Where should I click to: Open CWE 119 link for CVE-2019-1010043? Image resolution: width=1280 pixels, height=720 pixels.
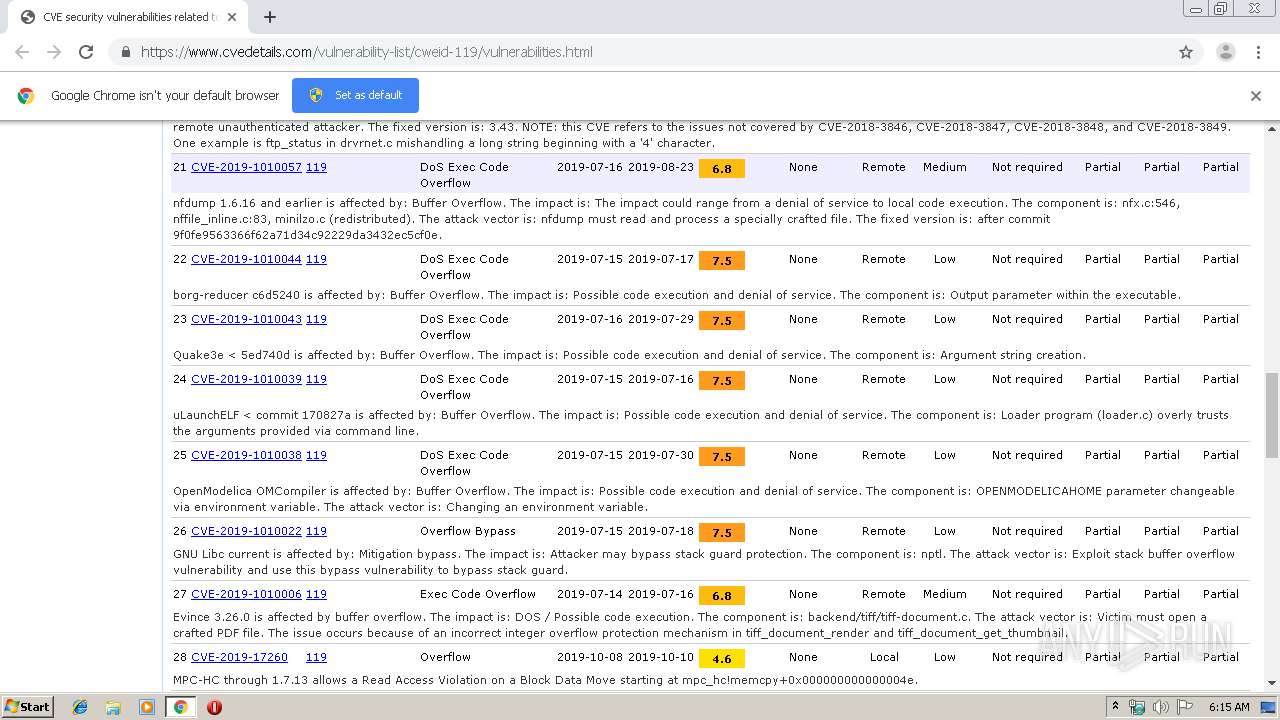[x=316, y=319]
